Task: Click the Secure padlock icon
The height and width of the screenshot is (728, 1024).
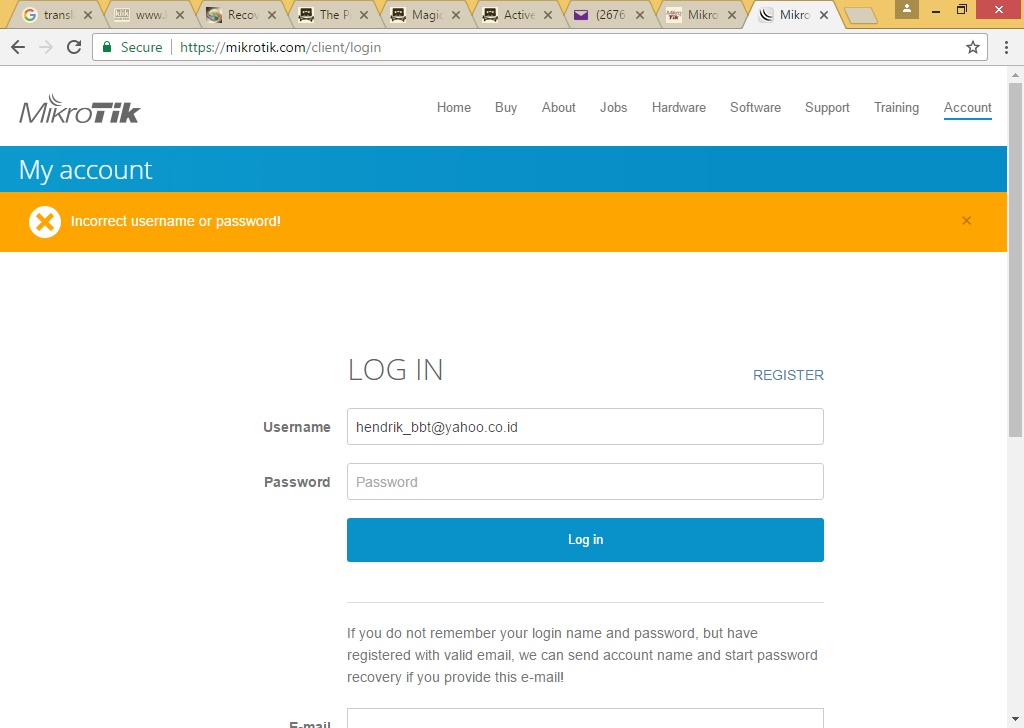Action: (x=108, y=46)
